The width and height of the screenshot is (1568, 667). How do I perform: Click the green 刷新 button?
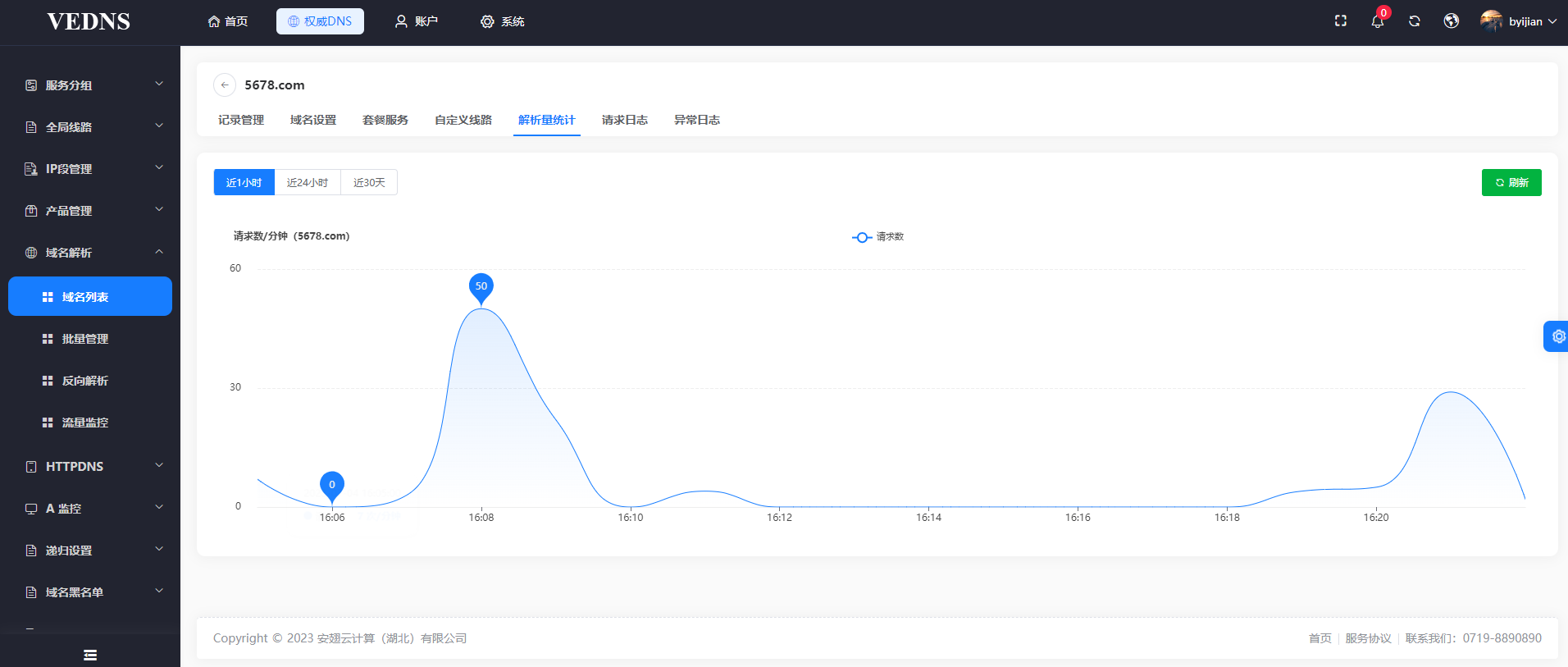click(1511, 182)
